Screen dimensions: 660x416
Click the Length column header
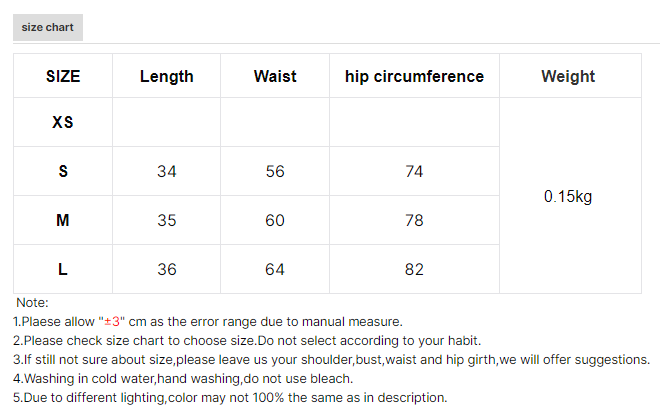pos(167,76)
